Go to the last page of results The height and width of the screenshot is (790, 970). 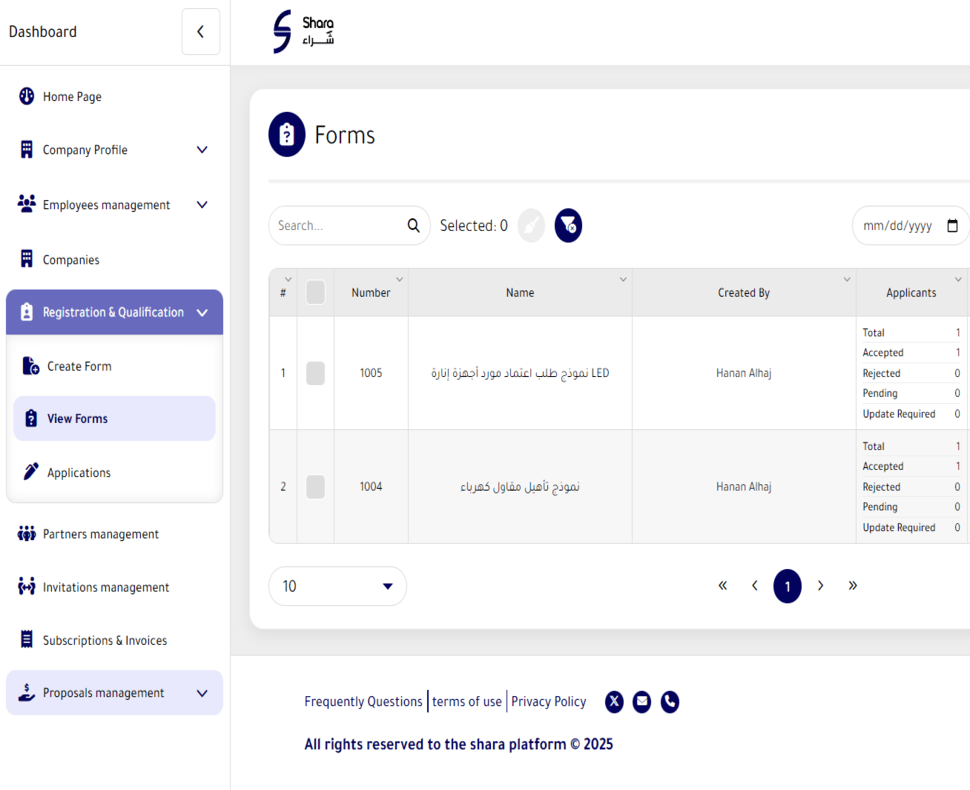coord(852,585)
